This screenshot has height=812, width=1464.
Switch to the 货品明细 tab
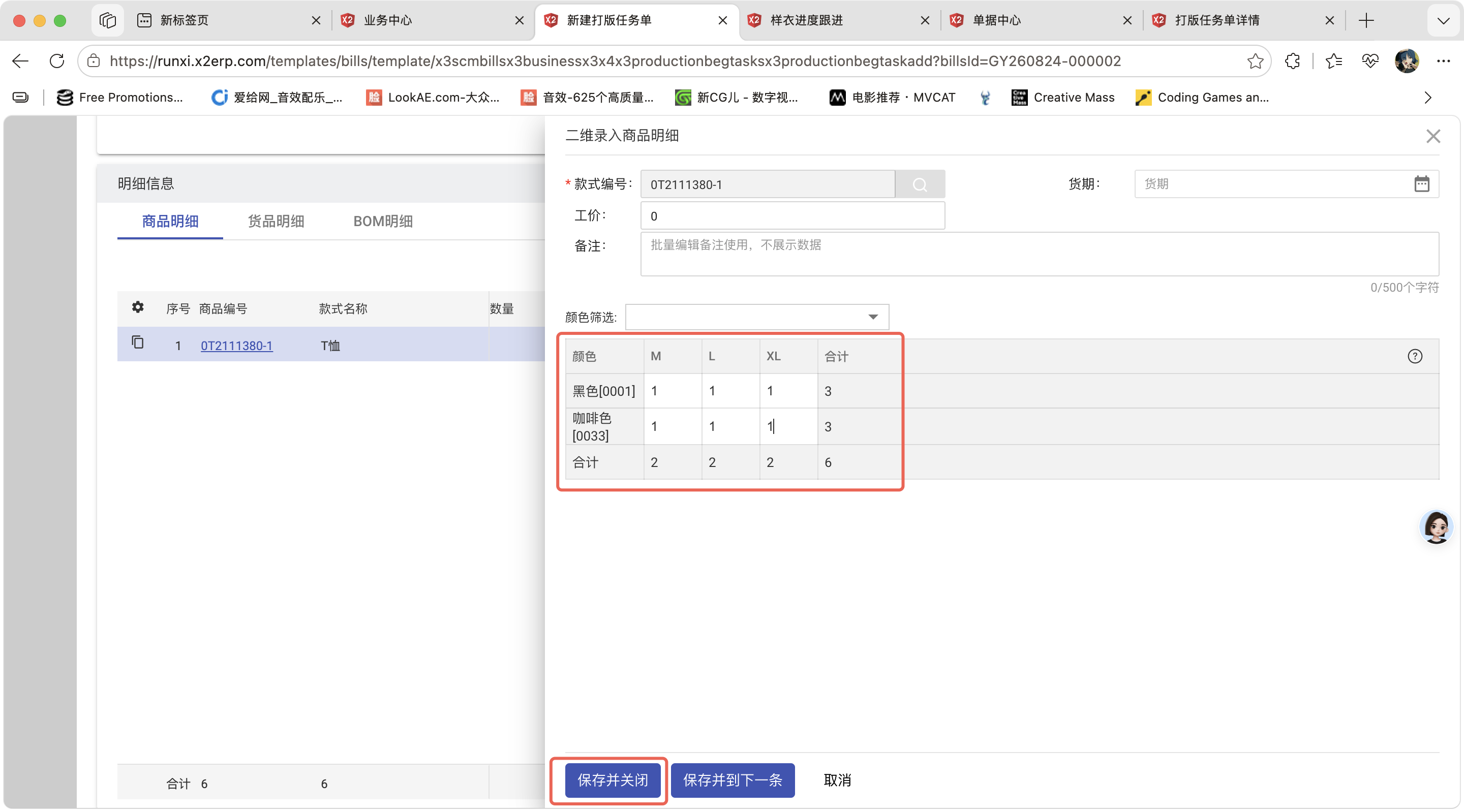coord(276,221)
